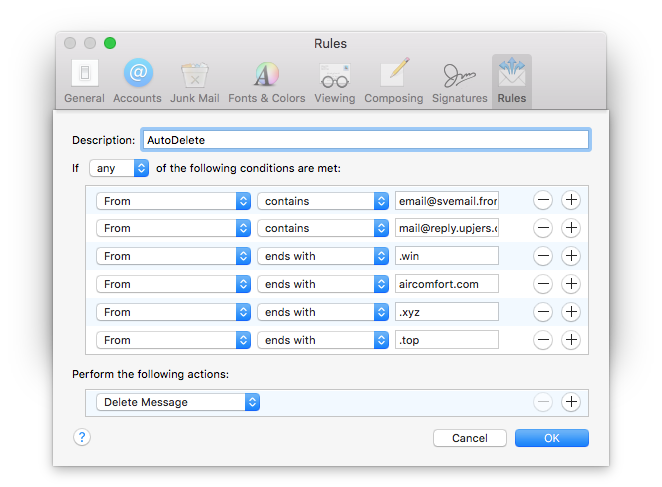Open From dropdown in .xyz row
The height and width of the screenshot is (487, 662).
[174, 312]
